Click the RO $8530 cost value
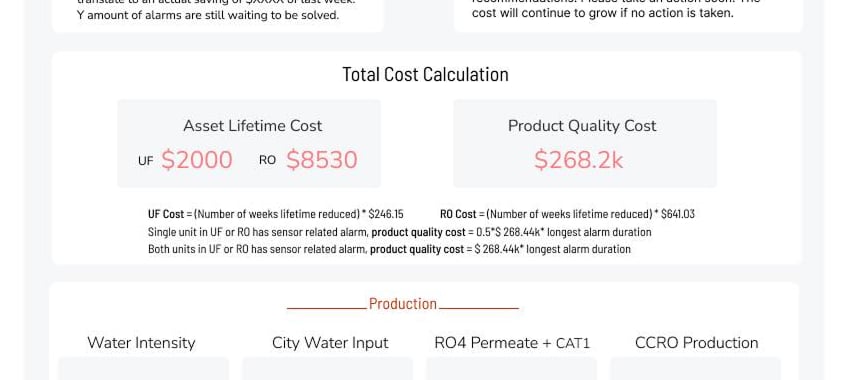858x380 pixels. point(322,160)
